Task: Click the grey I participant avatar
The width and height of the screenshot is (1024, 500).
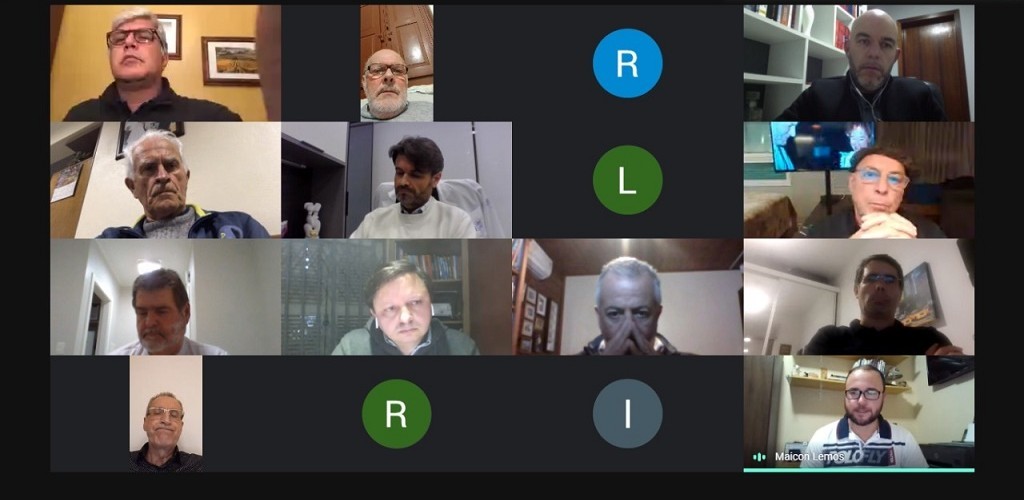Action: [628, 413]
